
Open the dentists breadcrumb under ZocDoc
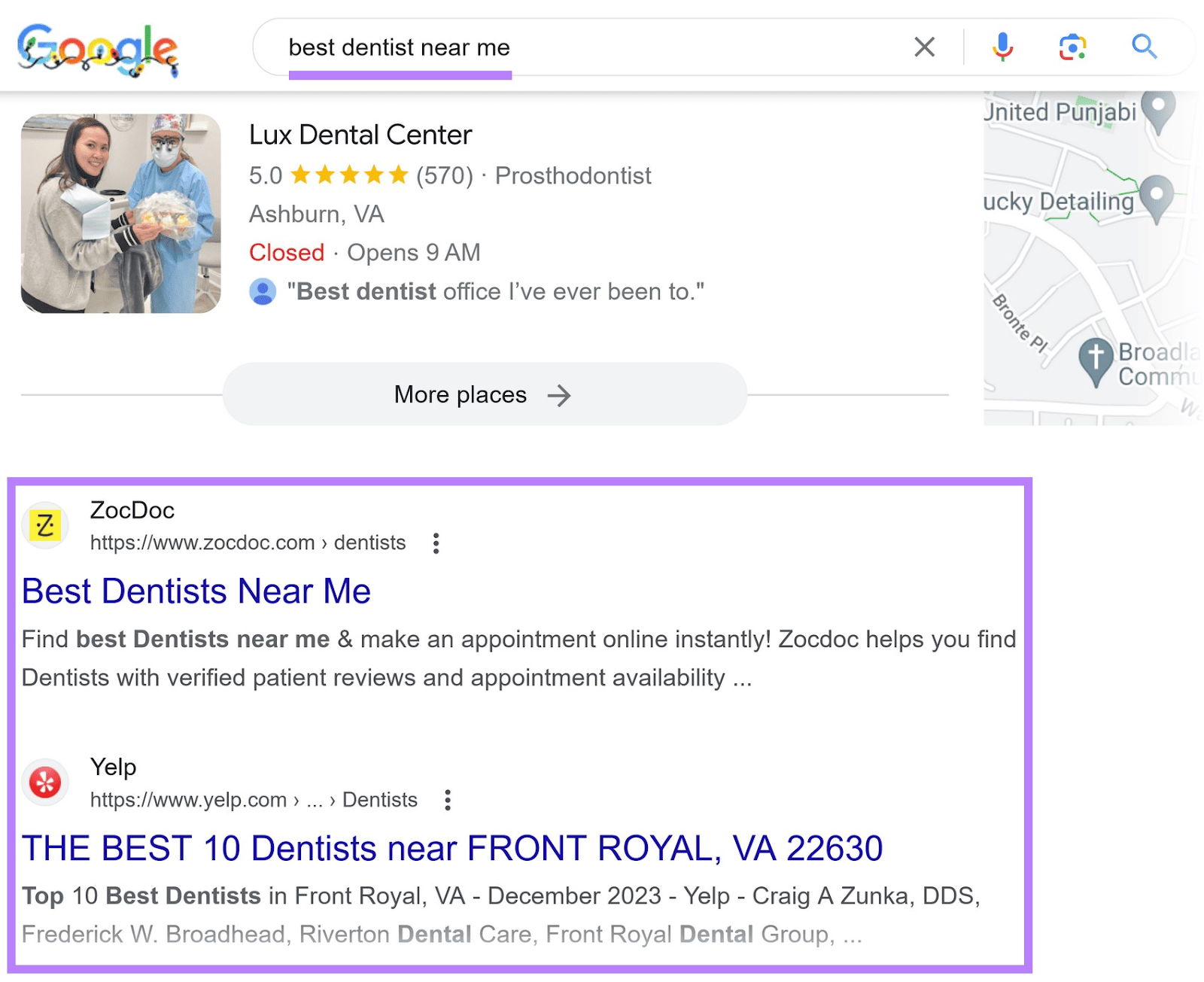(369, 543)
